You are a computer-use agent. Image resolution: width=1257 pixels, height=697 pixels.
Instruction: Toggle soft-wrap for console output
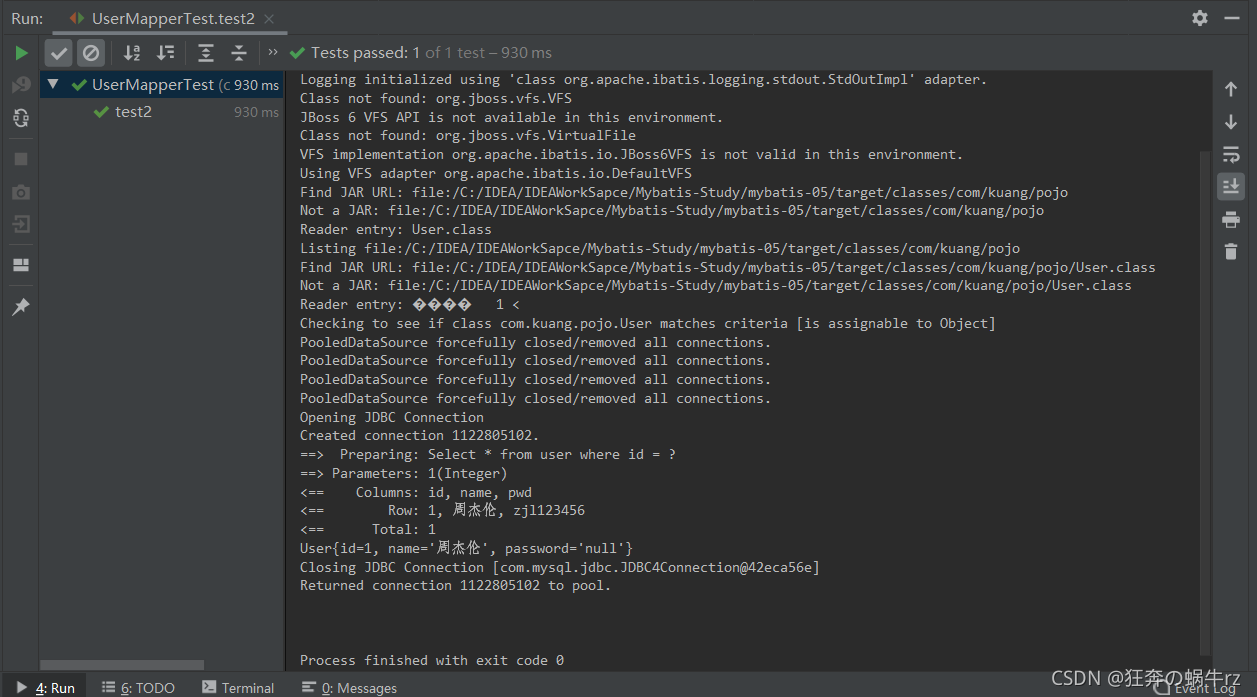1231,154
